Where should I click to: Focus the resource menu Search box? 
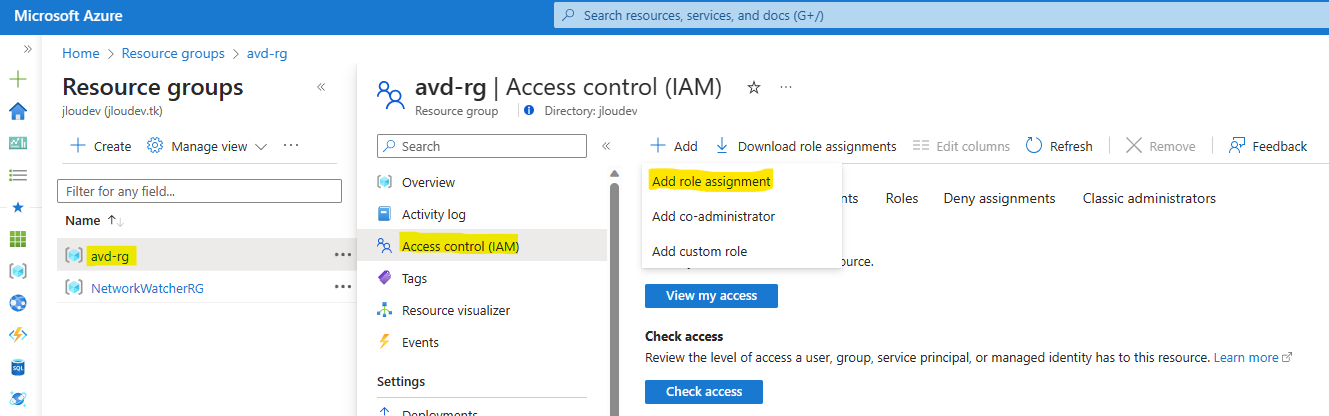tap(482, 146)
